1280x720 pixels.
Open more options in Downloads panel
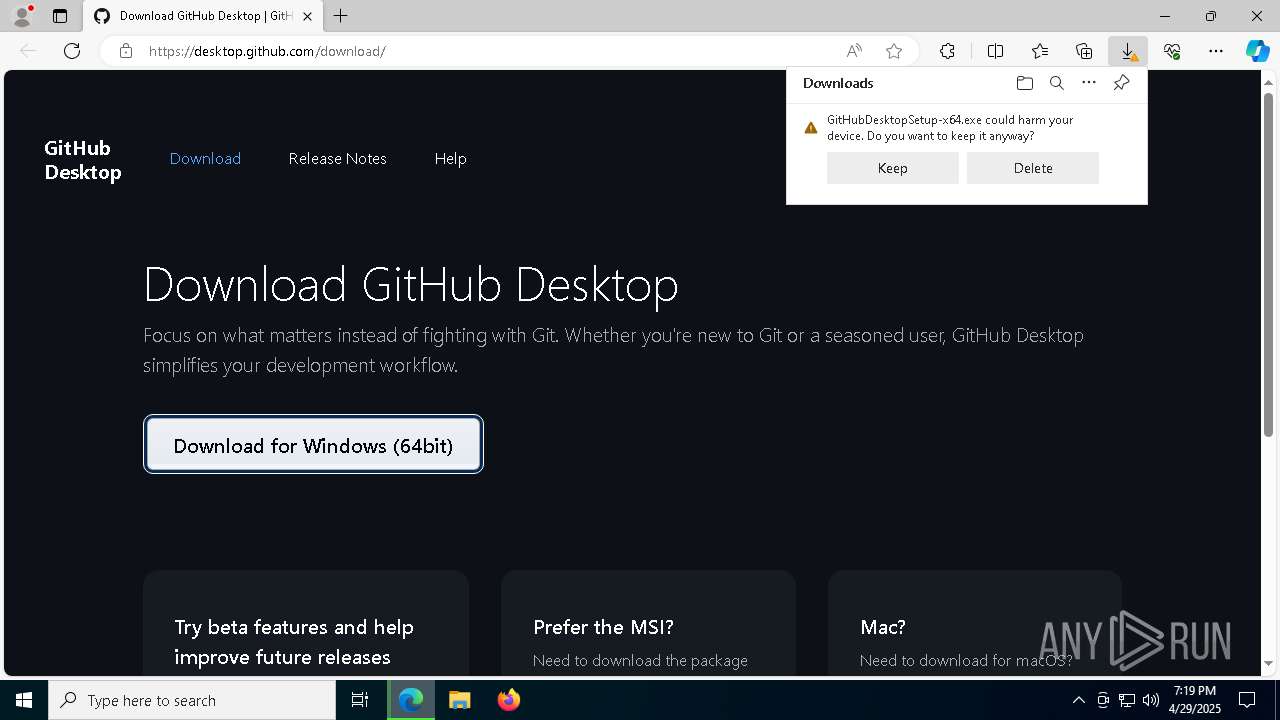click(x=1089, y=83)
